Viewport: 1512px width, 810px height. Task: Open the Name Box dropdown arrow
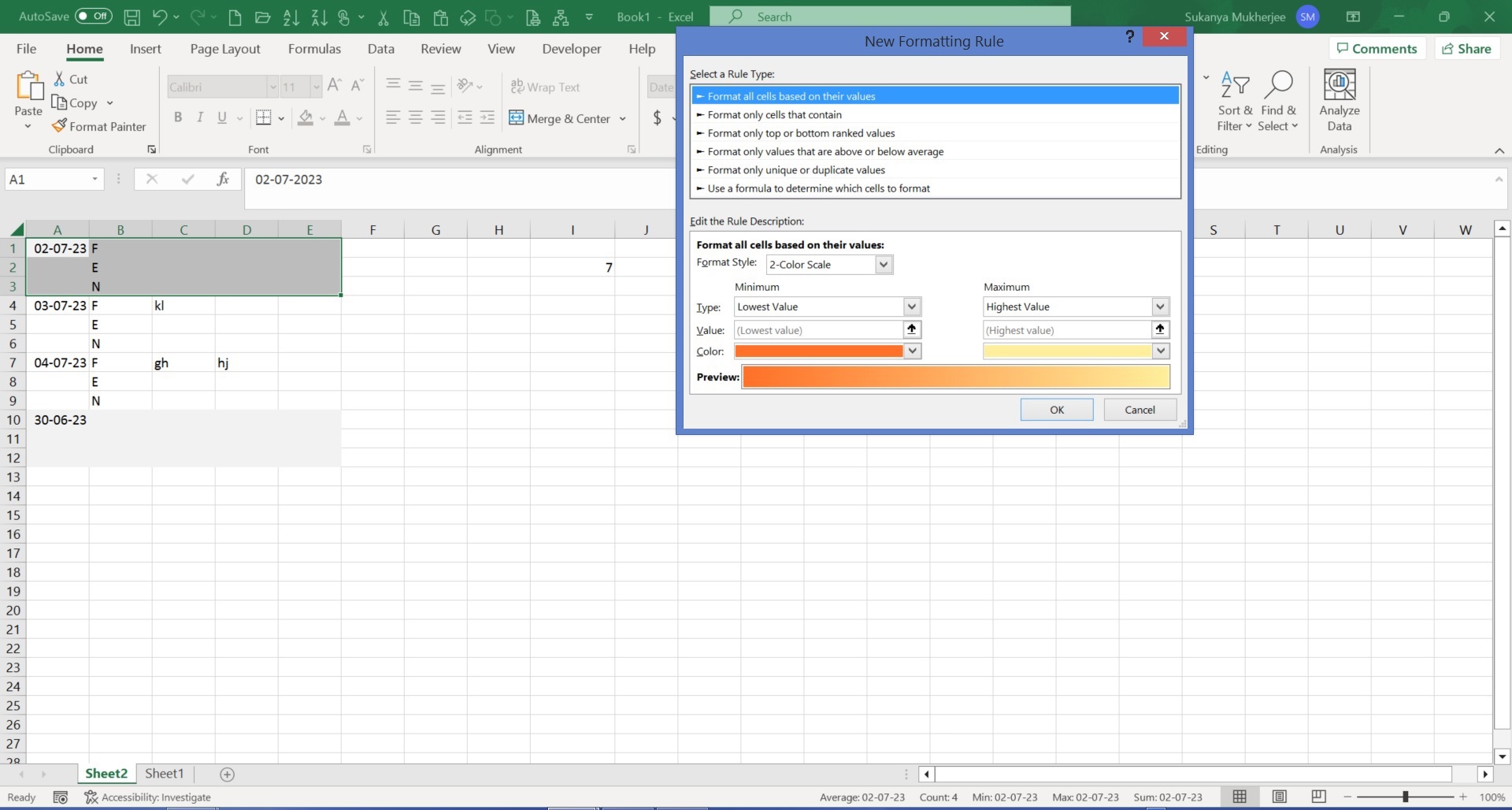[x=94, y=179]
